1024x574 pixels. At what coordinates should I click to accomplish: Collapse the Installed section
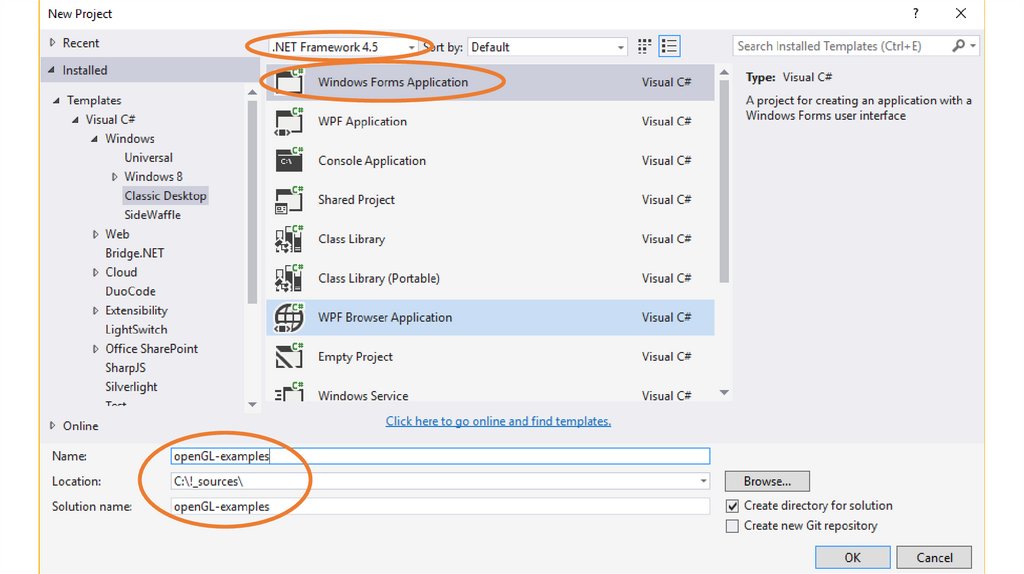(52, 70)
